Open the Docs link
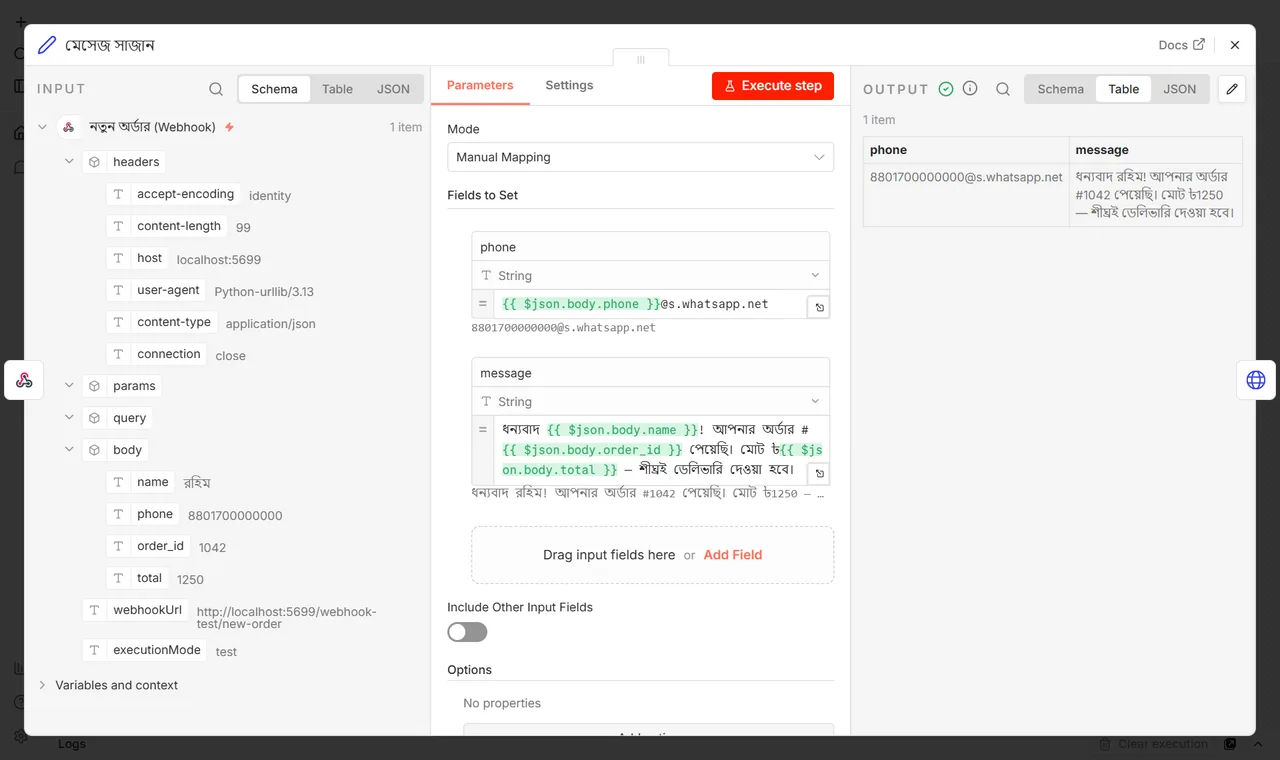 click(1182, 45)
